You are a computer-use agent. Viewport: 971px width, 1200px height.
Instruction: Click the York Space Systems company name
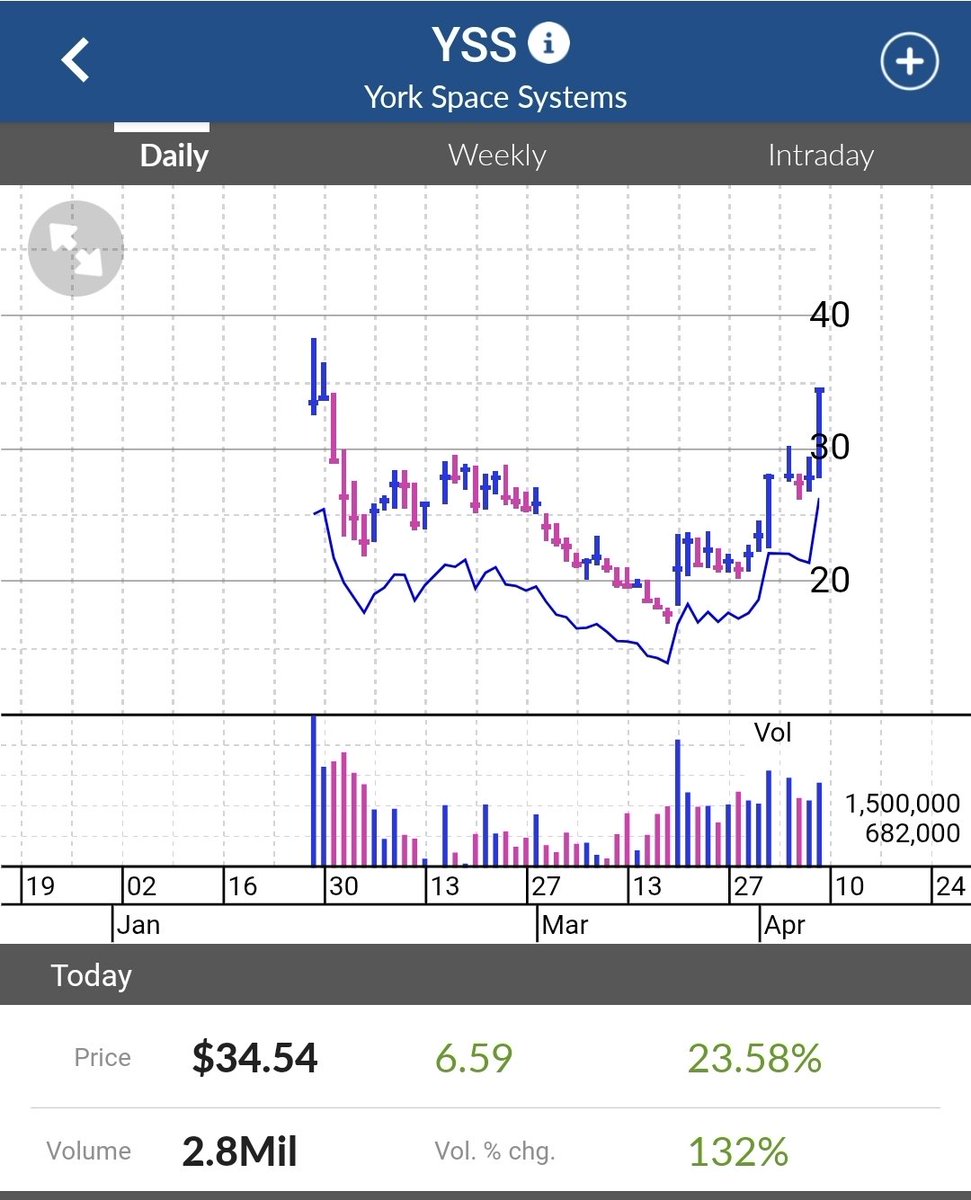495,97
